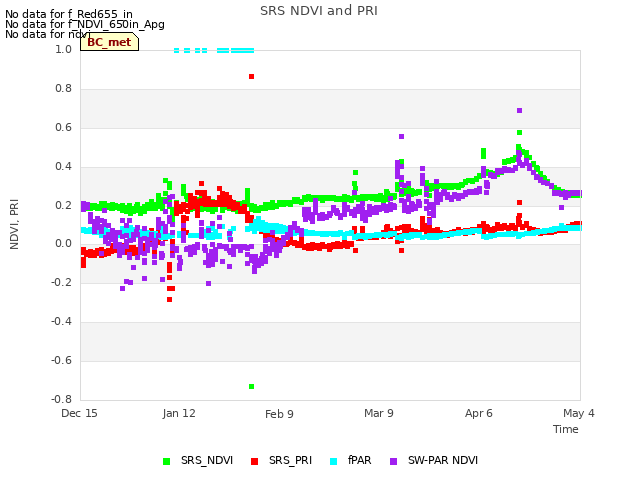Click the -0.8 y-axis tick label
This screenshot has width=640, height=480.
pos(61,399)
